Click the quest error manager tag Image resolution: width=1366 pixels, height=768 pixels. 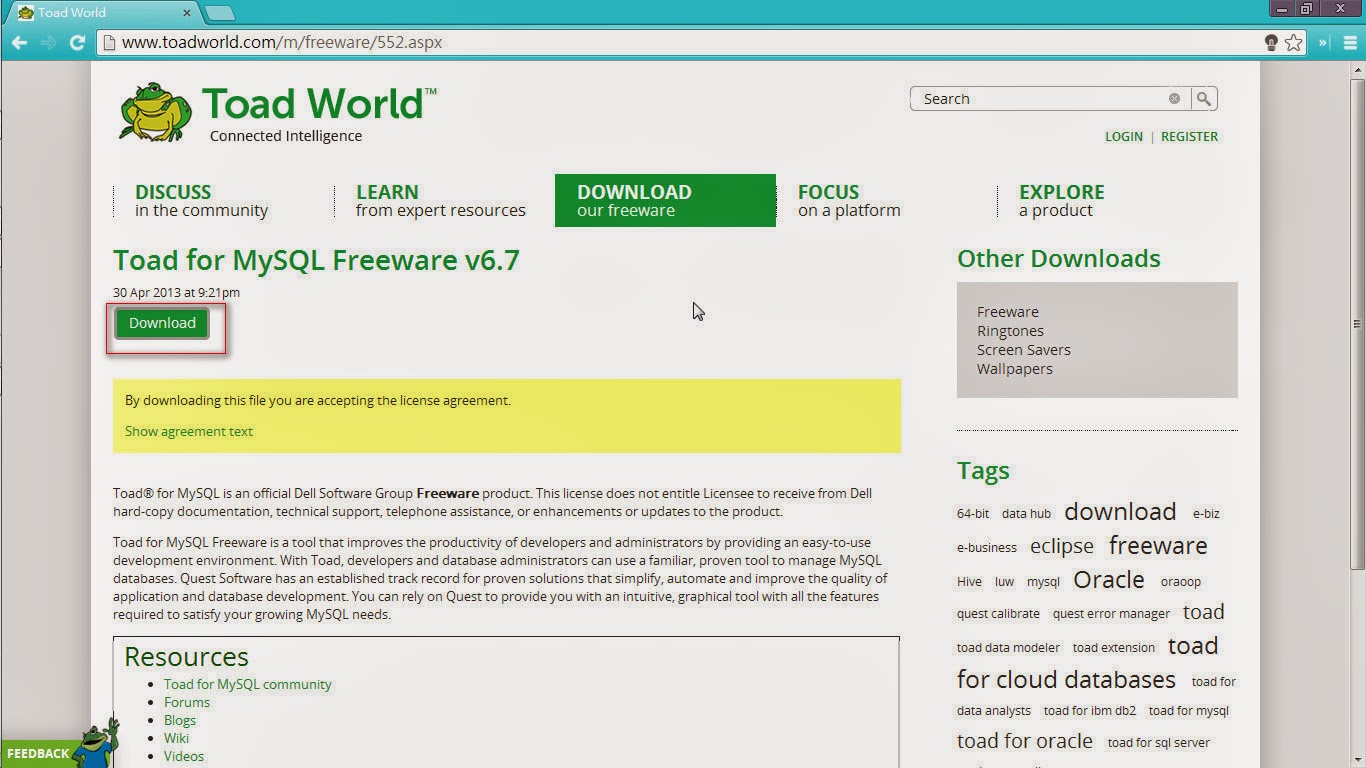pyautogui.click(x=1111, y=614)
